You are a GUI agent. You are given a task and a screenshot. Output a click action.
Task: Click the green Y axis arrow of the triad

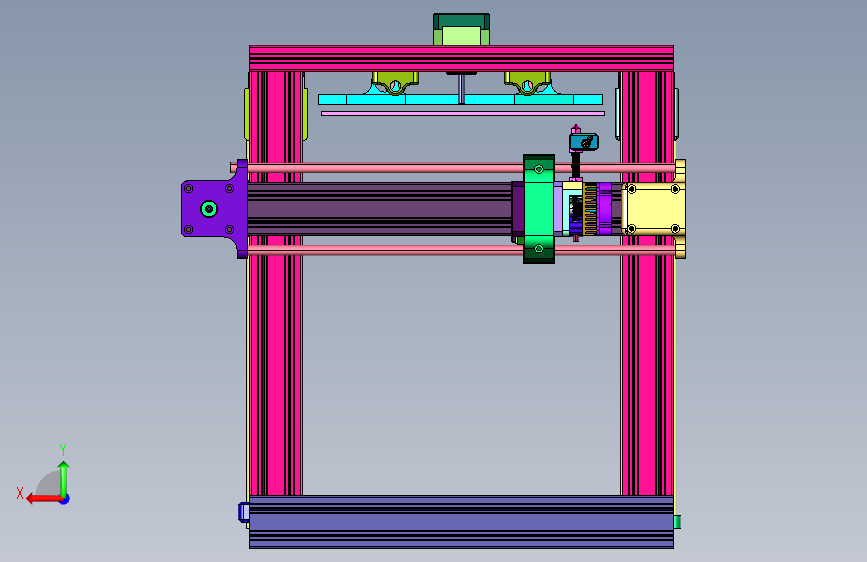point(64,478)
